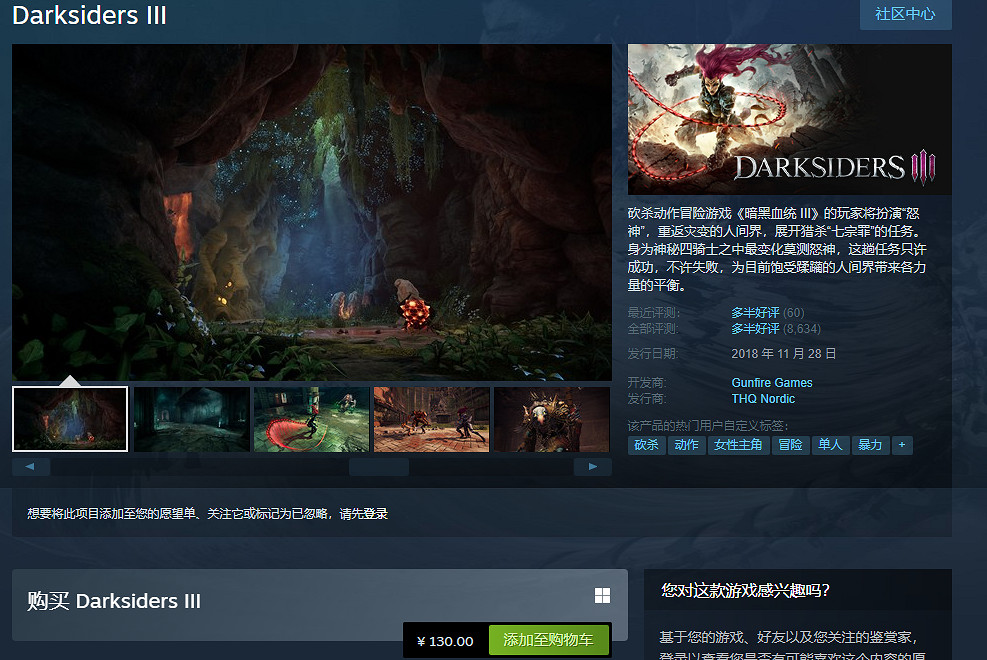The image size is (987, 660).
Task: Select the 女性主角 tag
Action: pos(738,445)
